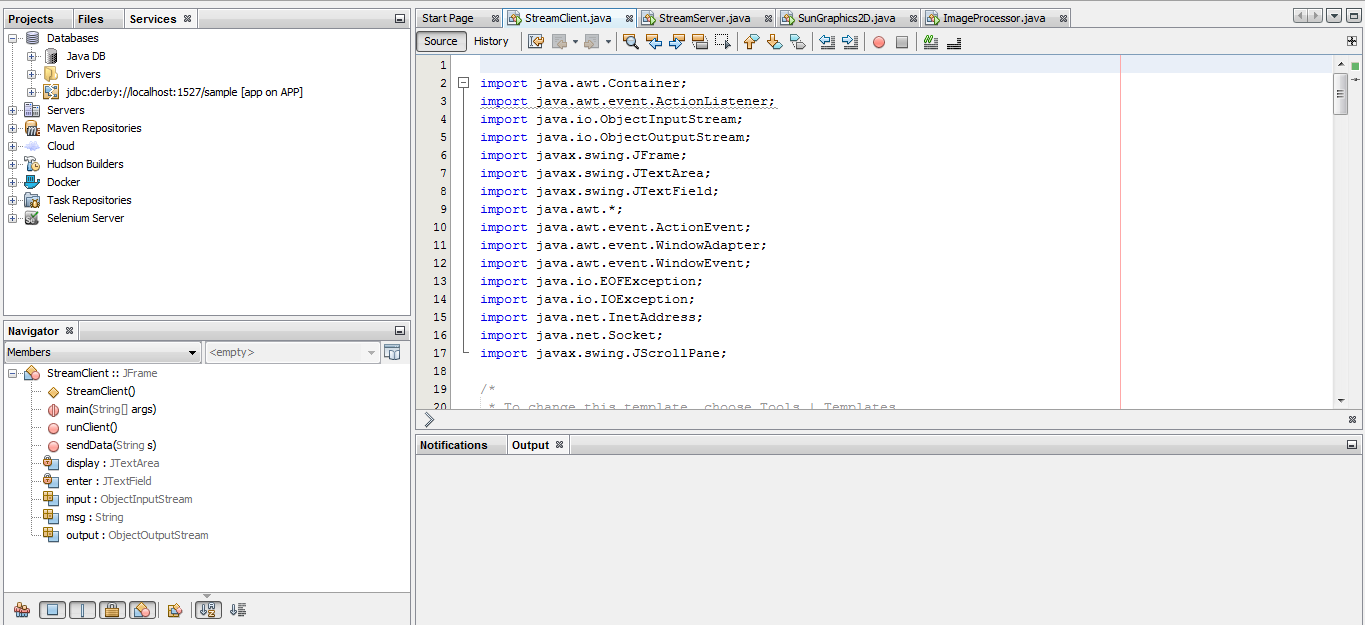The height and width of the screenshot is (625, 1365).
Task: Shift the current line left
Action: click(826, 42)
